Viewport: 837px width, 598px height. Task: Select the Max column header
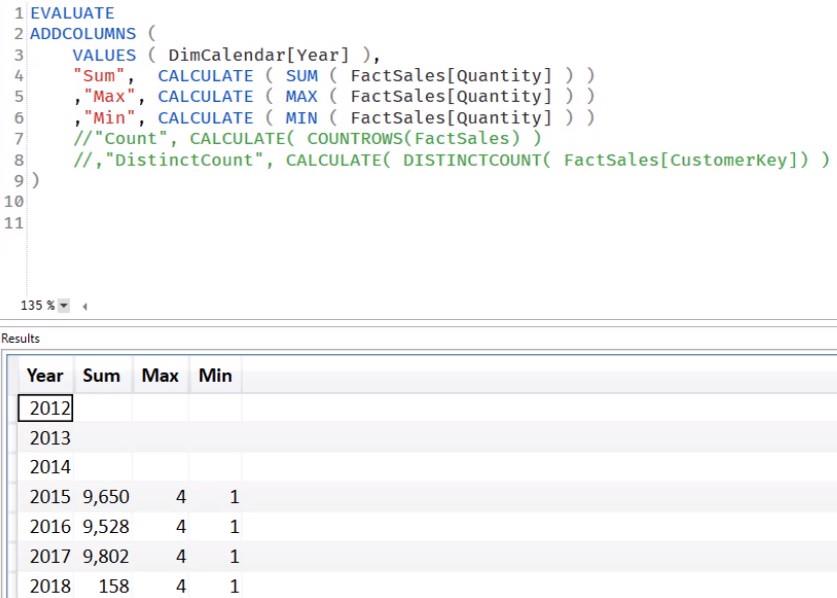click(160, 376)
